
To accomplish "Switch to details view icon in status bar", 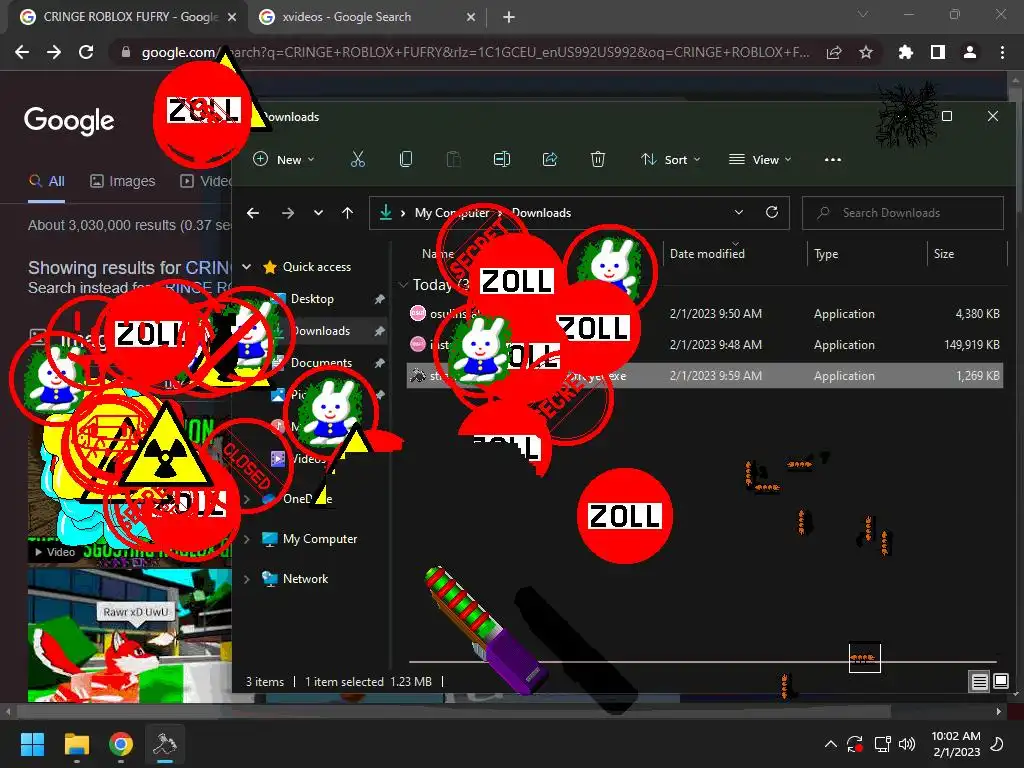I will (x=980, y=682).
